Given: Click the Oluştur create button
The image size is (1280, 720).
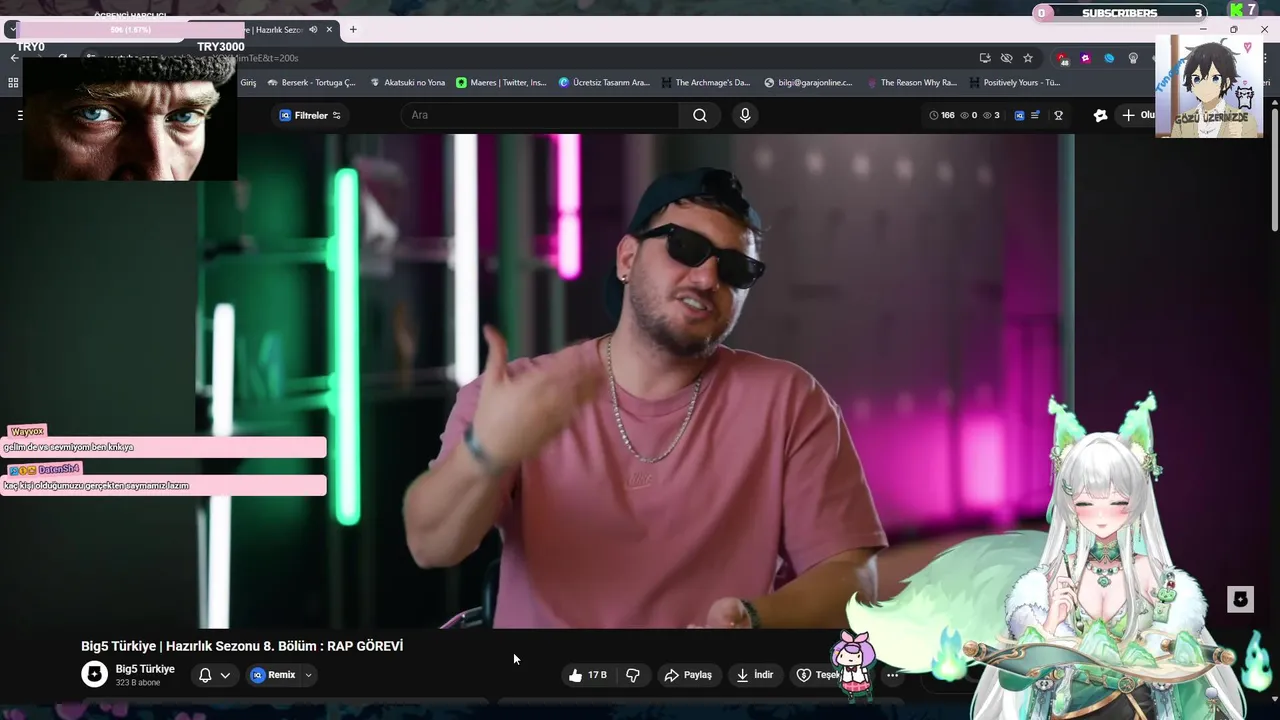Looking at the screenshot, I should click(x=1137, y=116).
